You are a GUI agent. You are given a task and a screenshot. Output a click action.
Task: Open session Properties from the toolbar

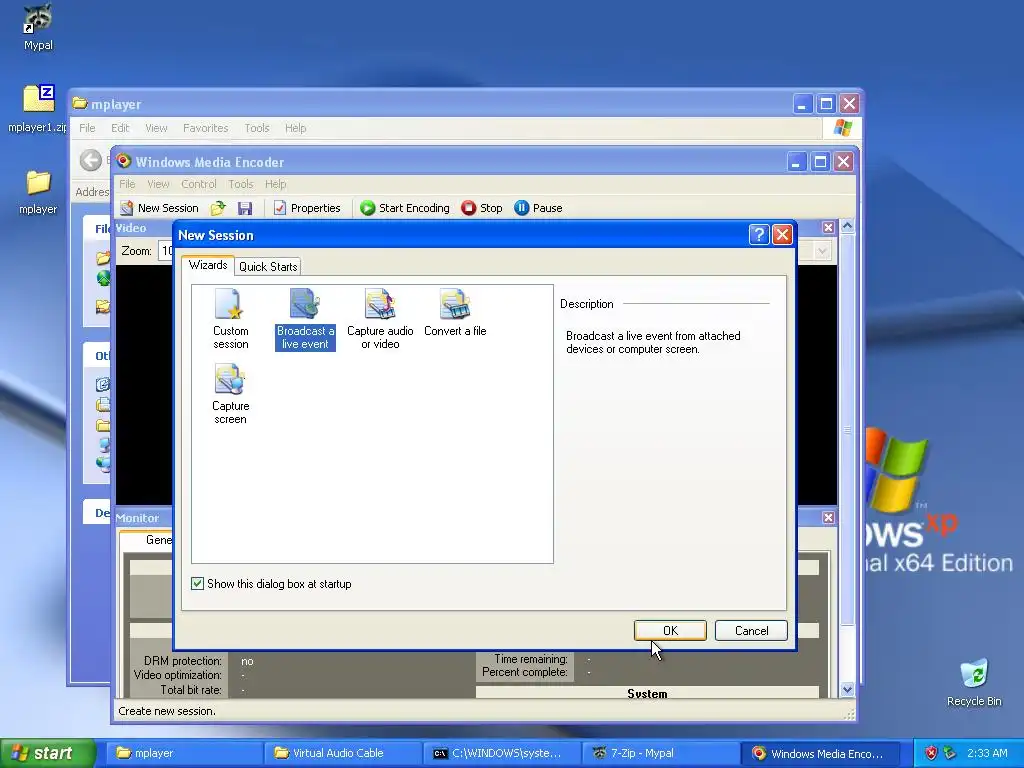click(307, 208)
